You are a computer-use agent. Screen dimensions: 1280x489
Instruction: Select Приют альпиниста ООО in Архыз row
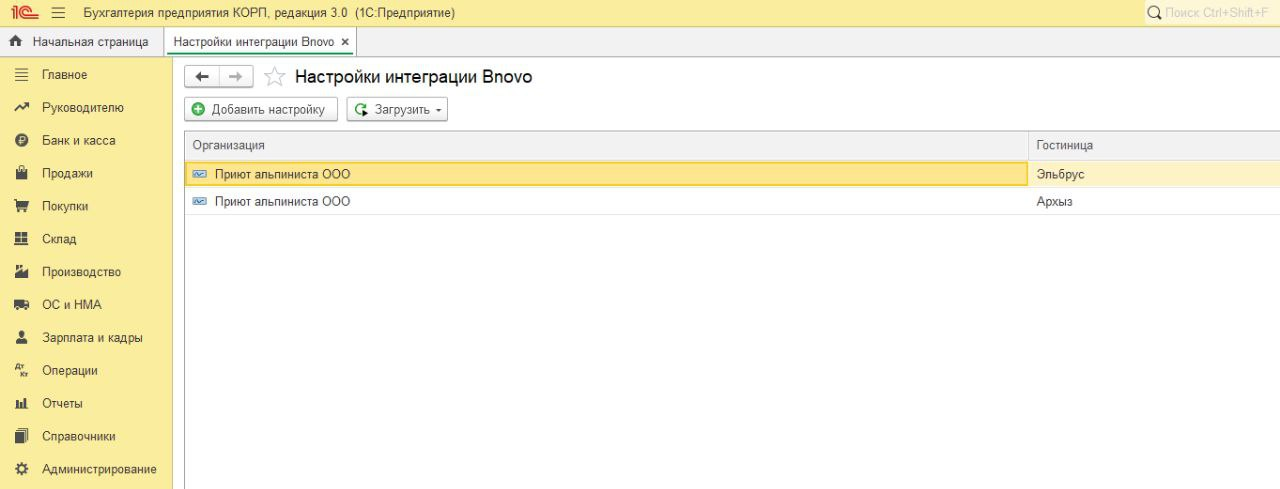[606, 202]
